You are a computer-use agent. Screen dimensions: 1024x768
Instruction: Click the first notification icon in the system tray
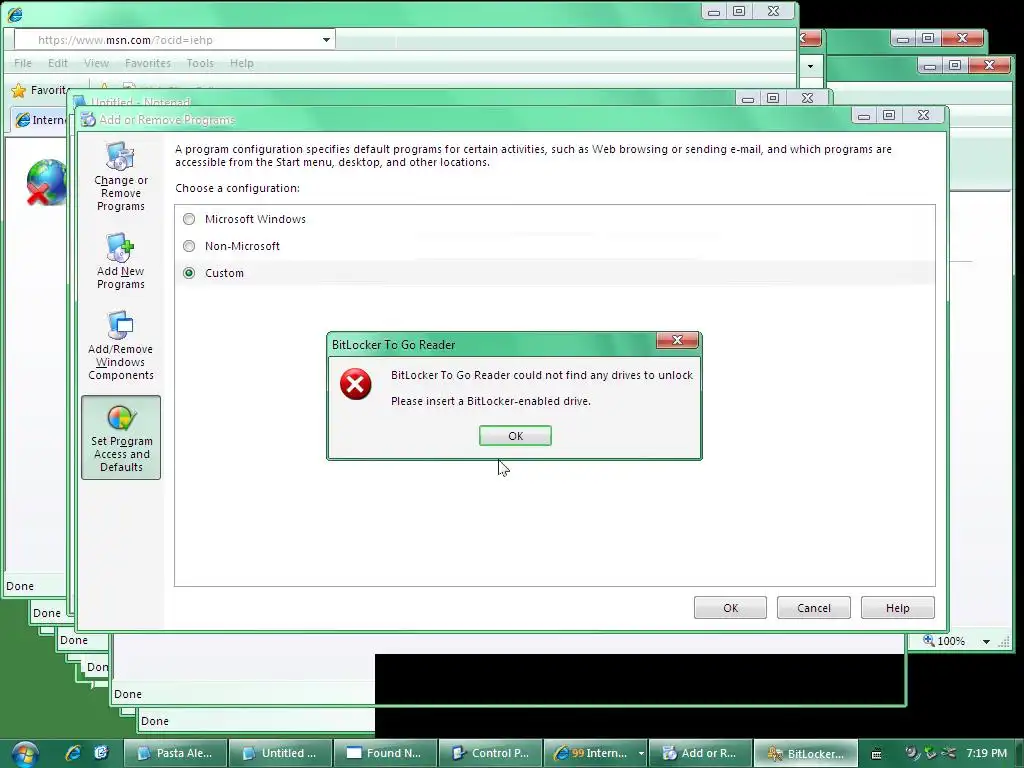coord(912,753)
